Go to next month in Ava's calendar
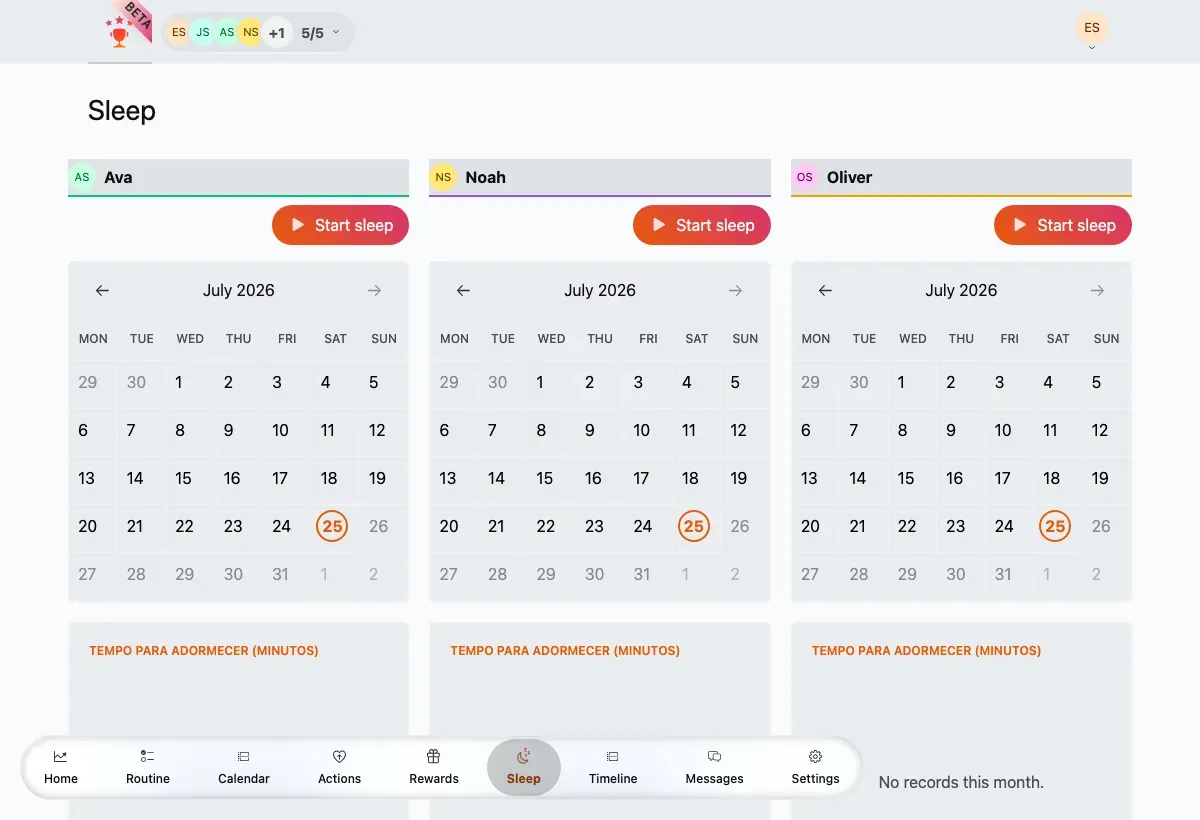The width and height of the screenshot is (1200, 820). pos(374,290)
